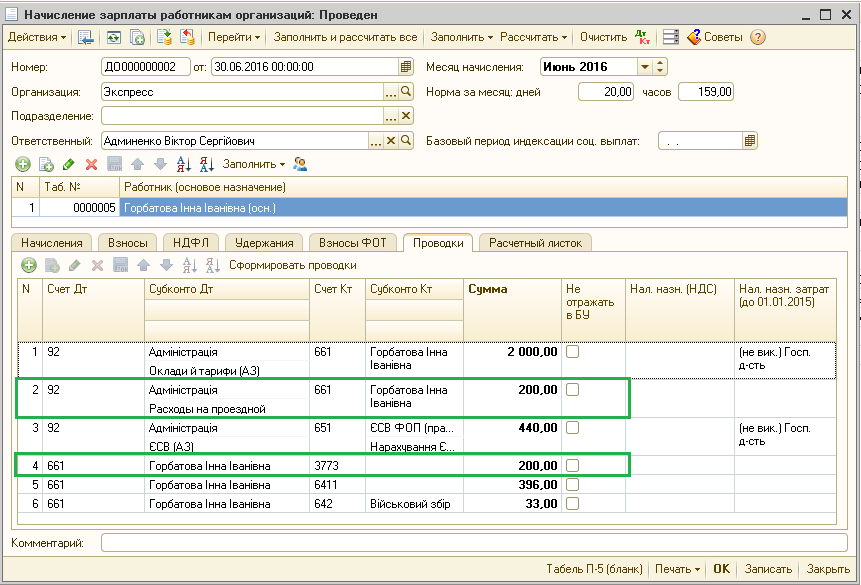Sort workers descending with the Я-А icon
Image resolution: width=861 pixels, height=585 pixels.
(206, 164)
